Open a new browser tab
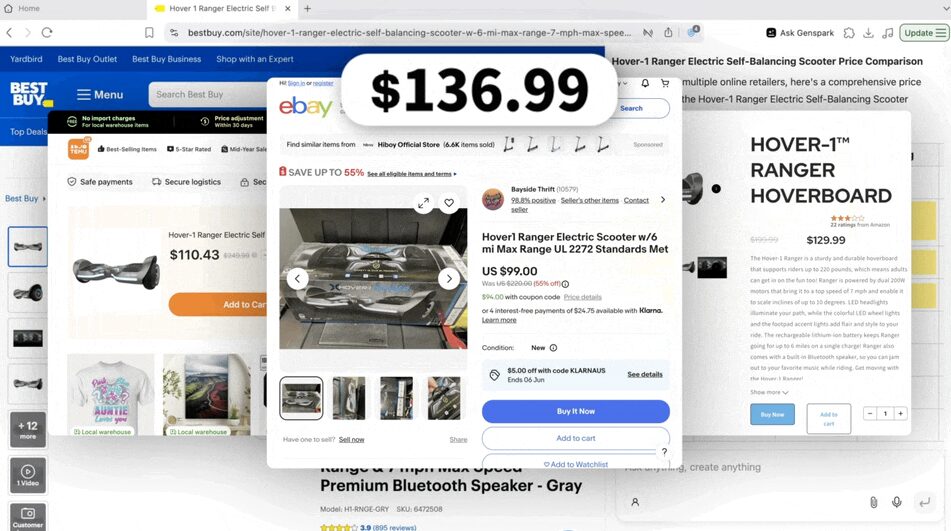The image size is (951, 531). click(307, 8)
